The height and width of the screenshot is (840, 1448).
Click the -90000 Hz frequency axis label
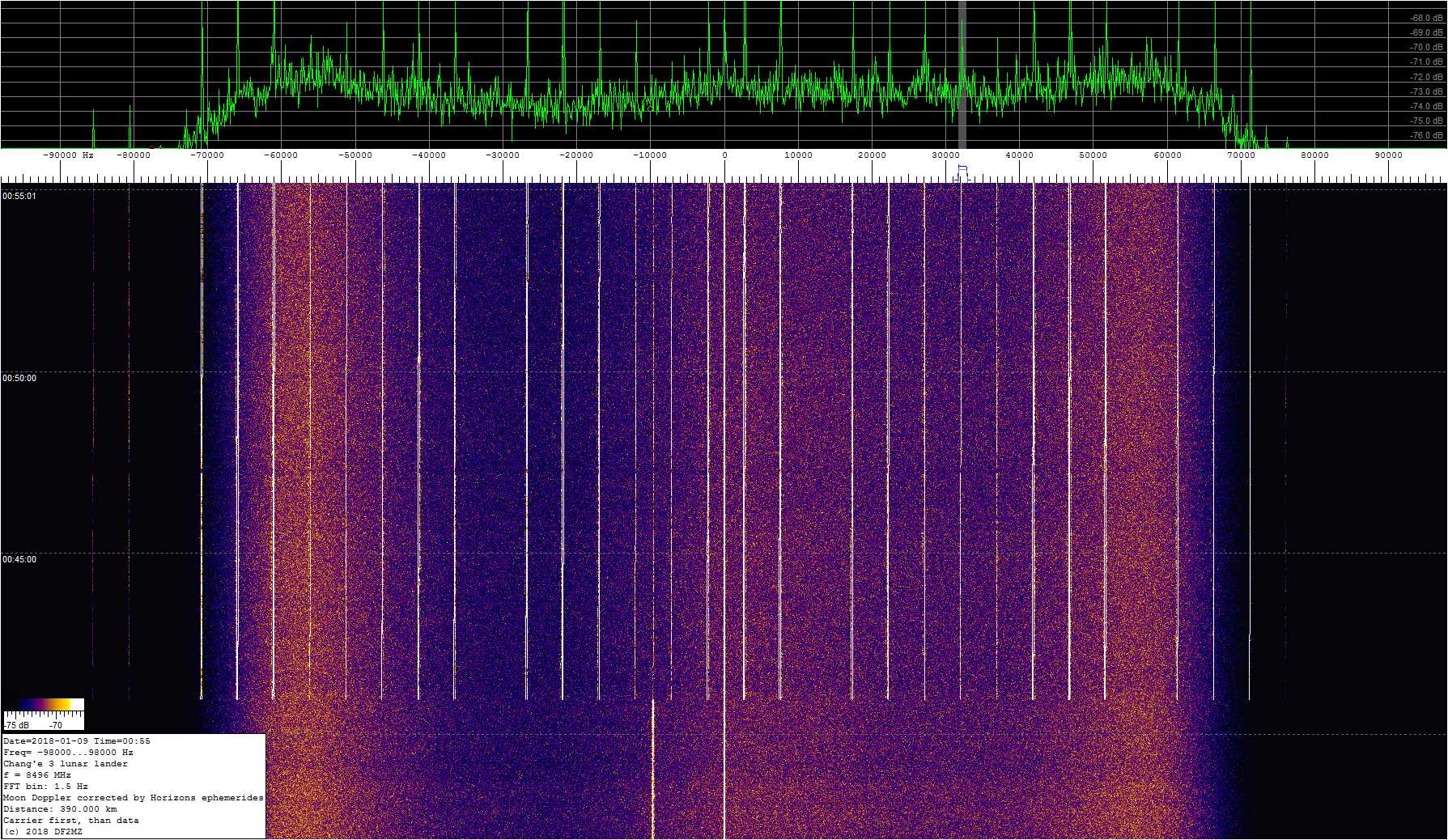point(68,155)
